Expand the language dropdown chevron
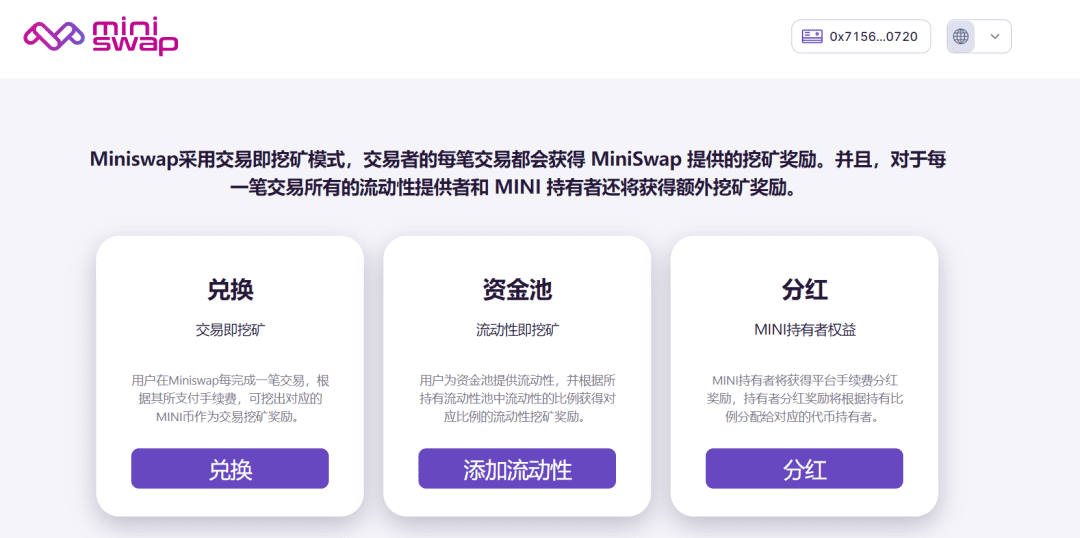This screenshot has height=538, width=1080. [995, 37]
